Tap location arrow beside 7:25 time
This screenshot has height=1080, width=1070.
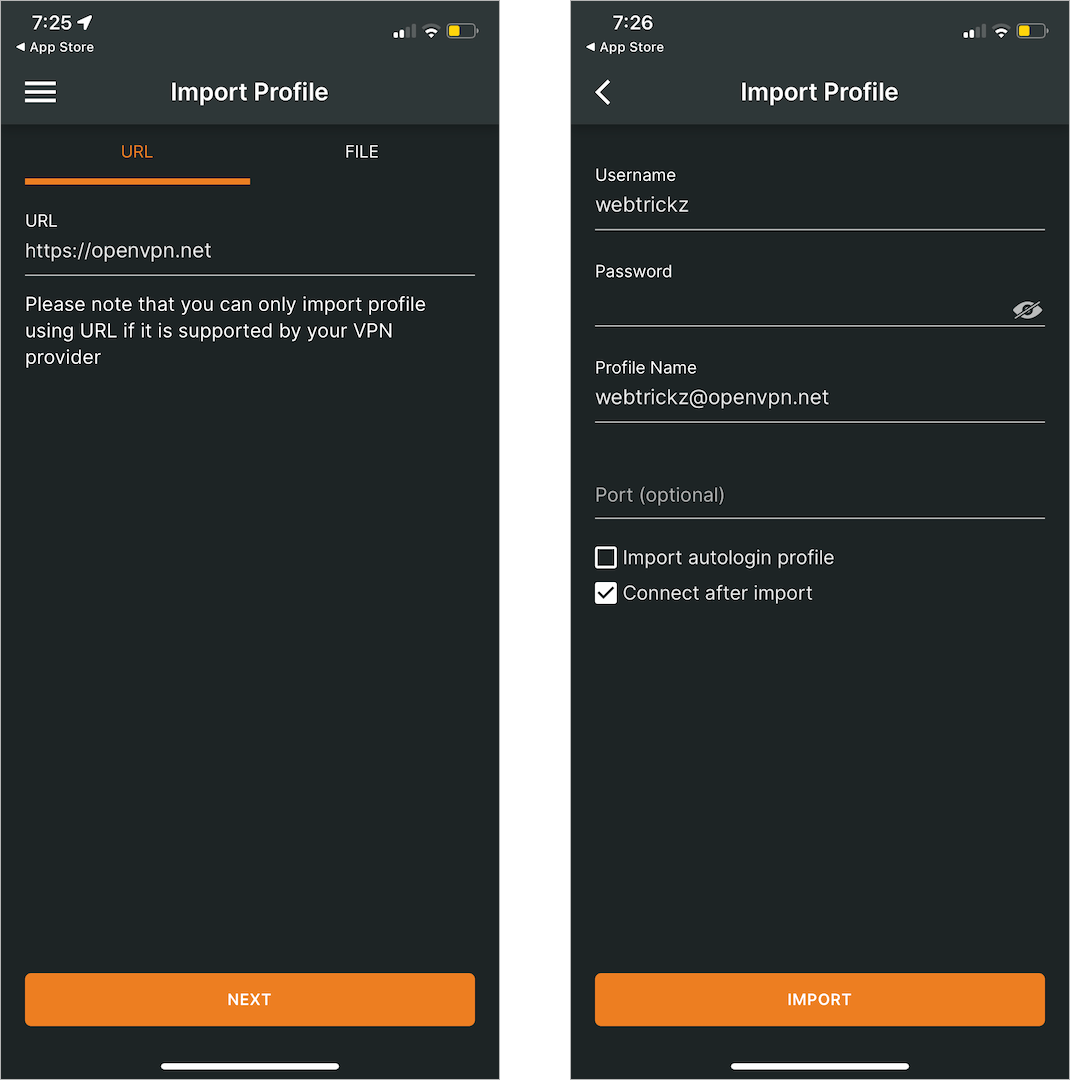(85, 22)
